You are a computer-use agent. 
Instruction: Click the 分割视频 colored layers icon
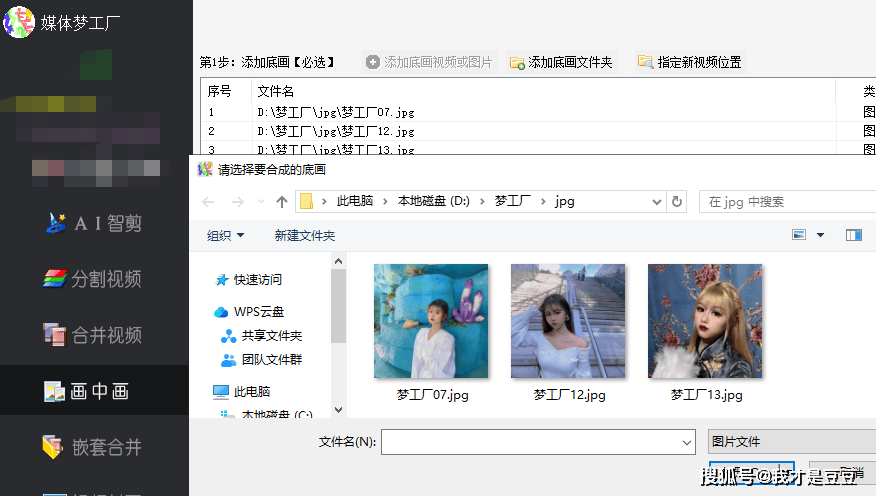click(55, 278)
